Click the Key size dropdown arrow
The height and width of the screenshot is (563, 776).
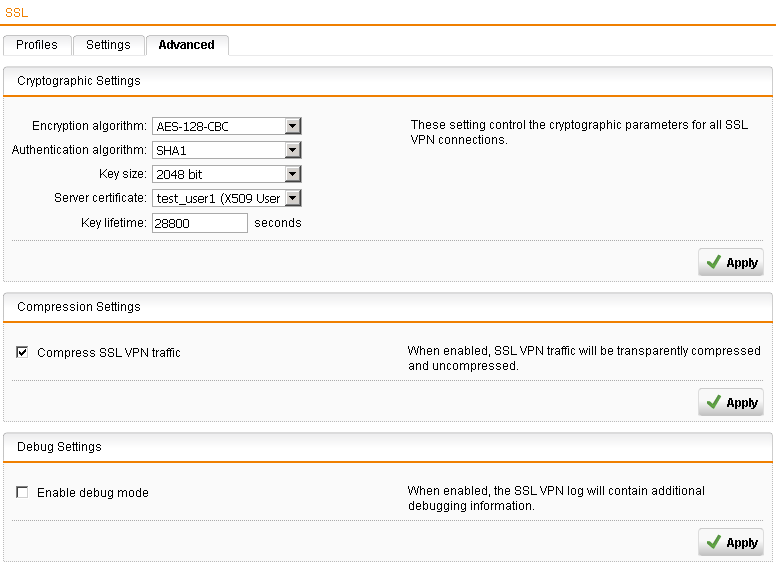pos(293,174)
